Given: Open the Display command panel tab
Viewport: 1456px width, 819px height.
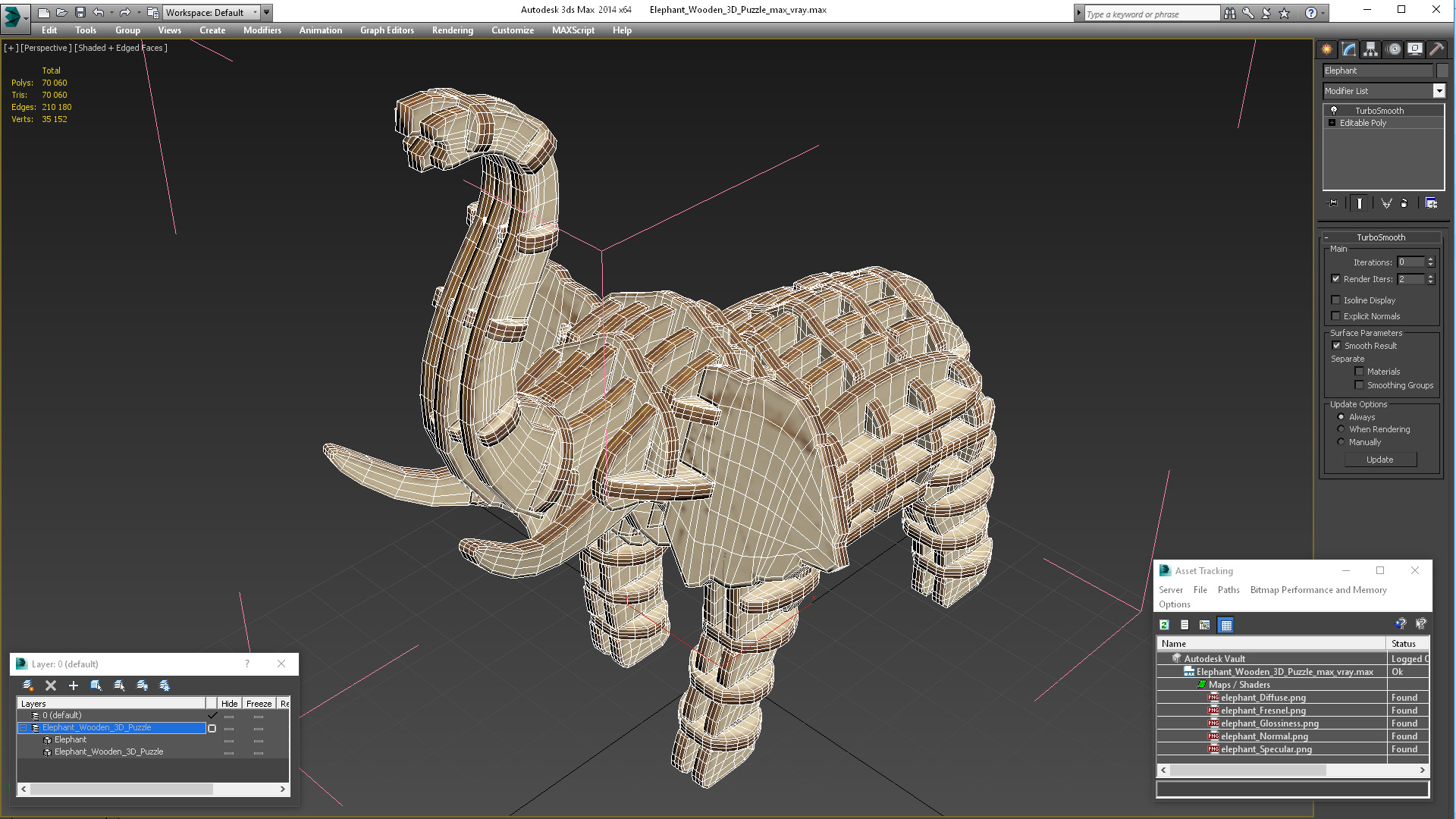Looking at the screenshot, I should tap(1415, 49).
